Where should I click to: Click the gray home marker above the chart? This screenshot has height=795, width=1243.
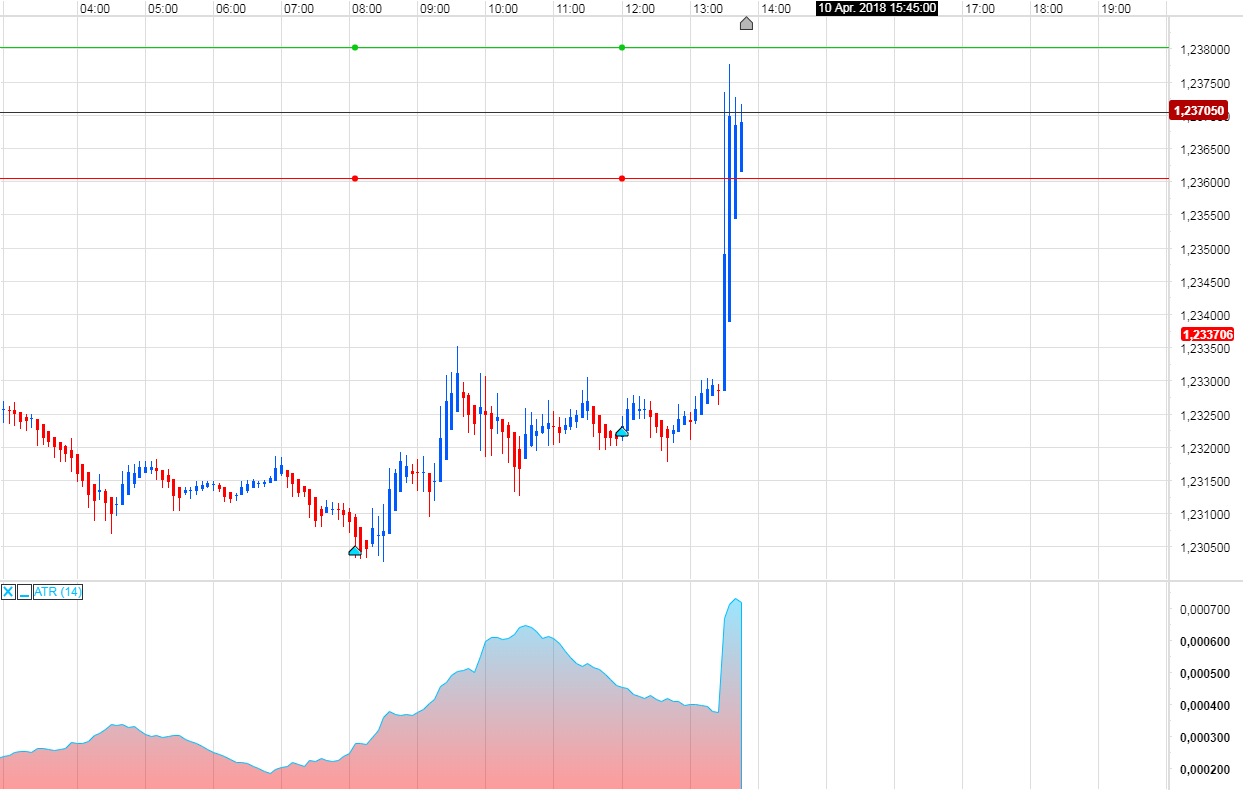746,24
